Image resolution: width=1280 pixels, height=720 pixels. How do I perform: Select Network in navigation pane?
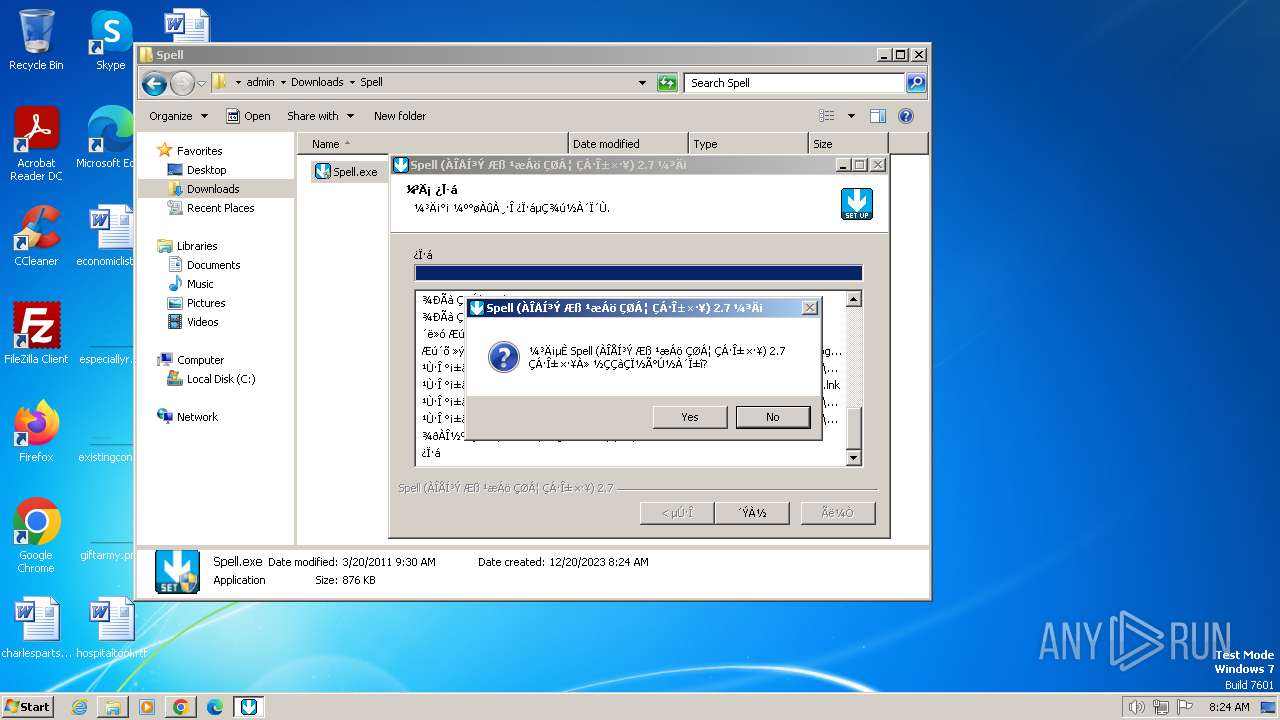(x=197, y=417)
